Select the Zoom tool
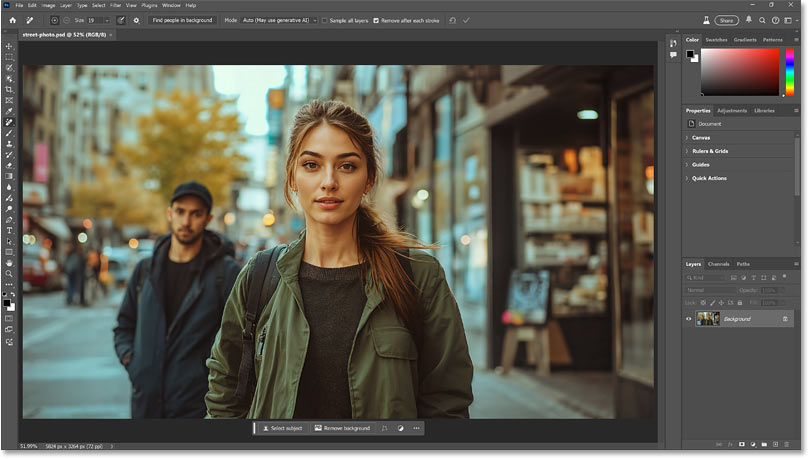This screenshot has width=809, height=459. [9, 274]
